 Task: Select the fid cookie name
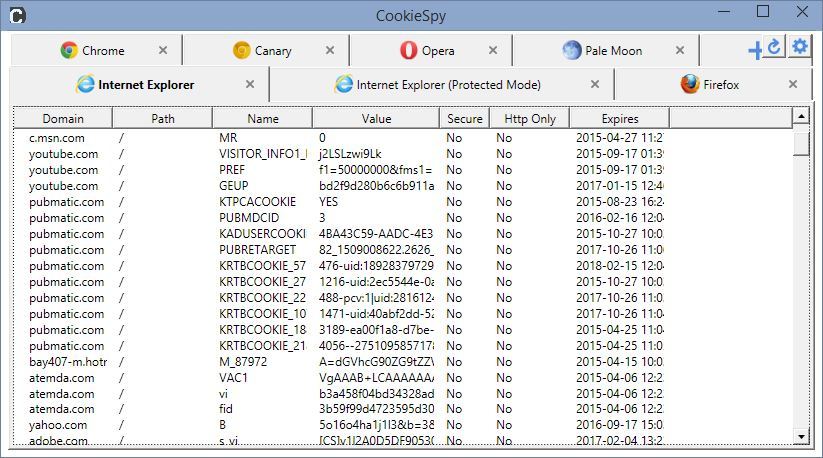[x=226, y=409]
